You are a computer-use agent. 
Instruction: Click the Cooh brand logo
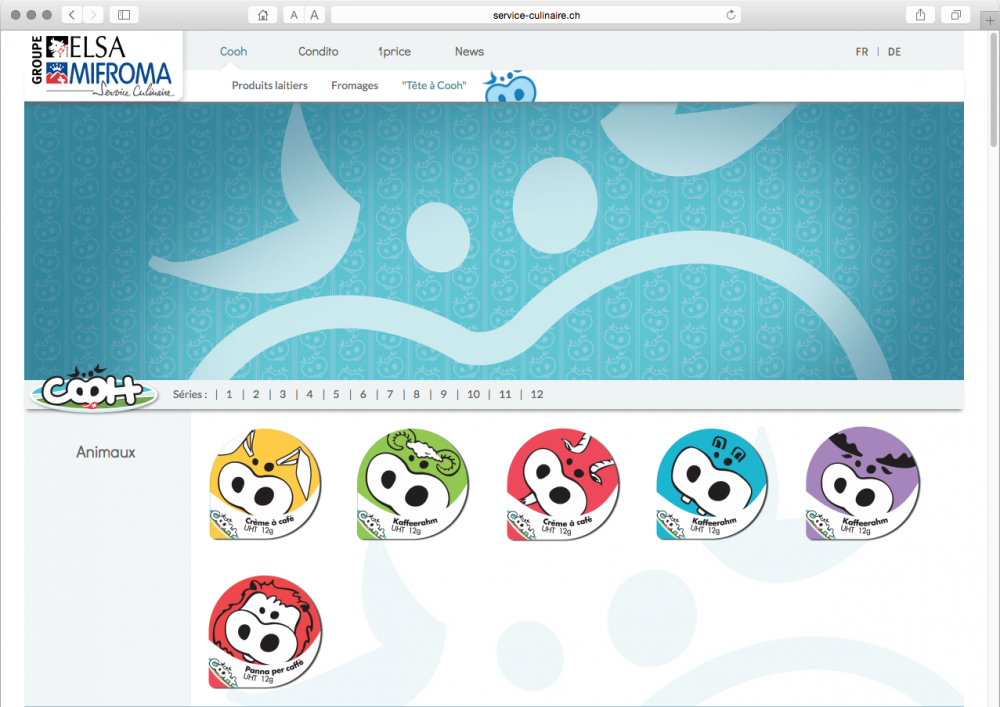coord(92,391)
